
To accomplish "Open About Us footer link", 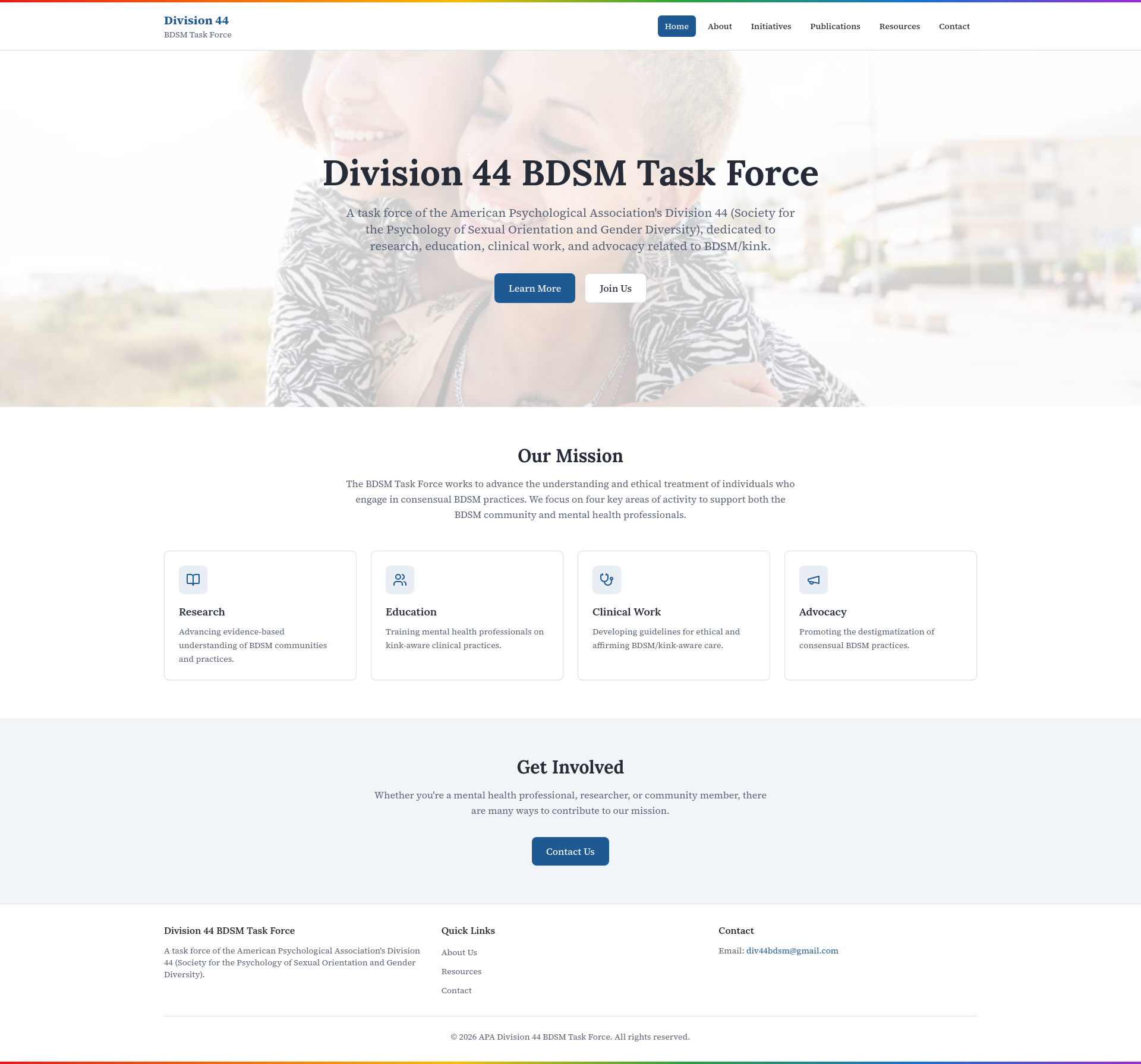I will (x=459, y=952).
